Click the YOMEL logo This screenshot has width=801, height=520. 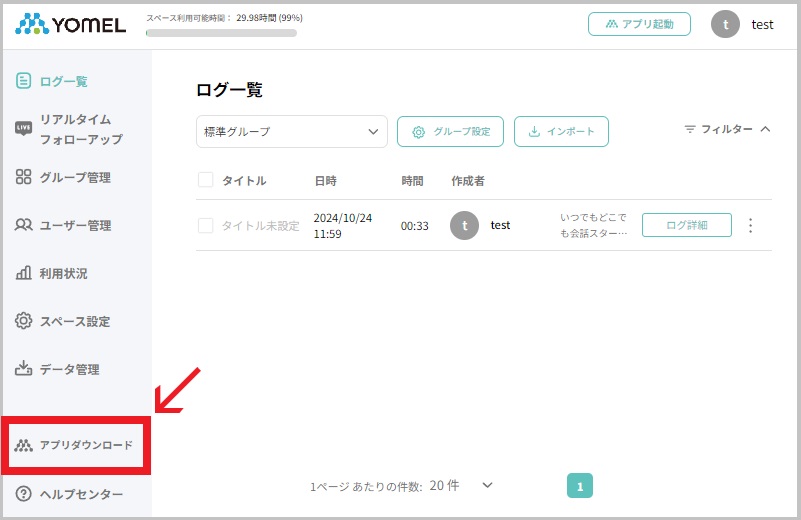[x=70, y=24]
